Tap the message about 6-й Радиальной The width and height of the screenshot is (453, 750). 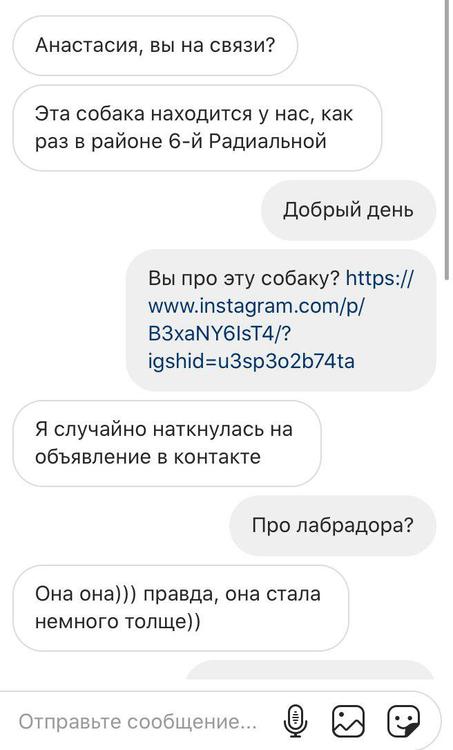[197, 128]
